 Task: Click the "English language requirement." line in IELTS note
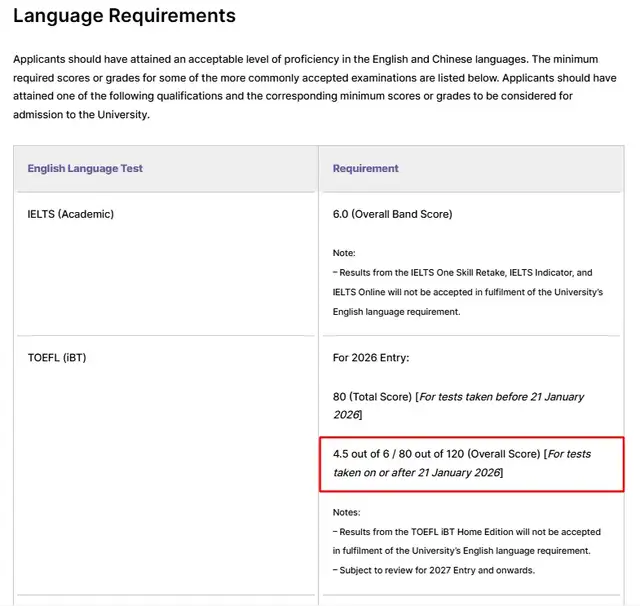click(x=396, y=312)
